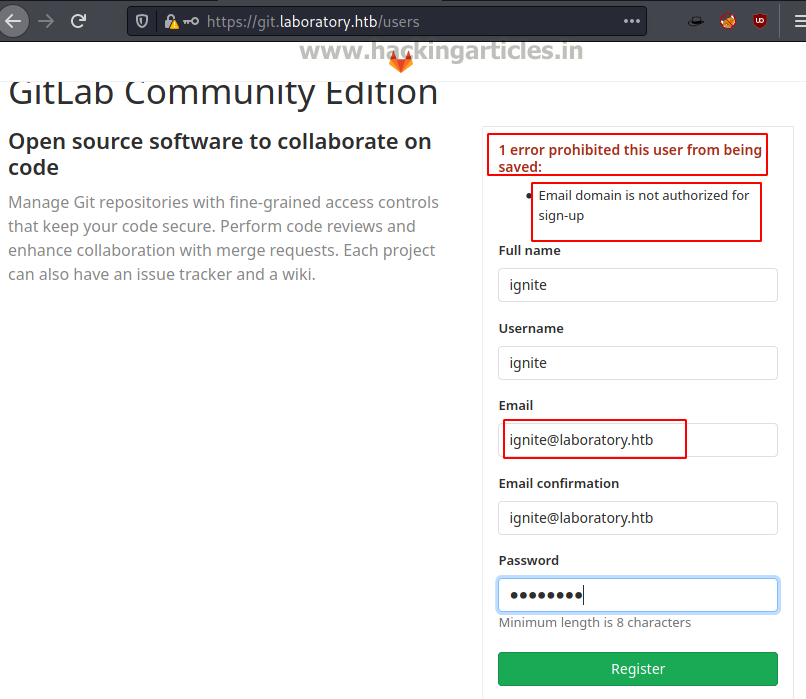806x699 pixels.
Task: Click the 'GitLab Community Edition' heading
Action: tap(223, 93)
